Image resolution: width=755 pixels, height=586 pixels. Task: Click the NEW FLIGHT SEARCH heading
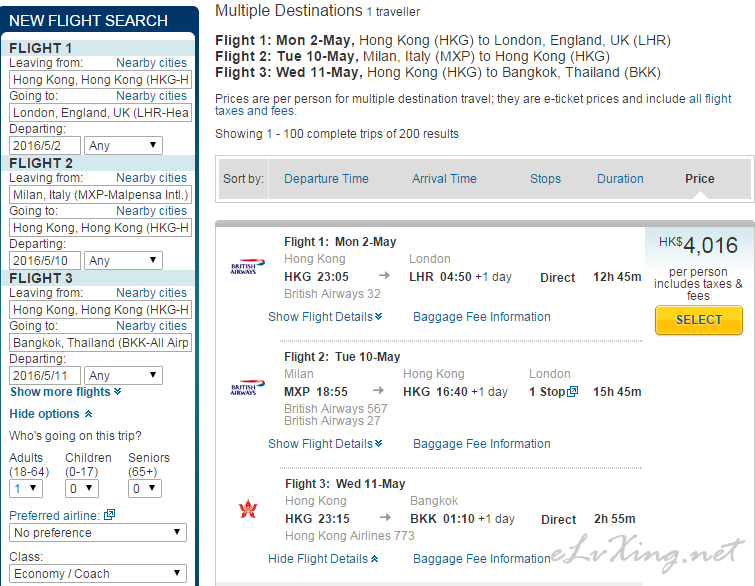point(89,21)
